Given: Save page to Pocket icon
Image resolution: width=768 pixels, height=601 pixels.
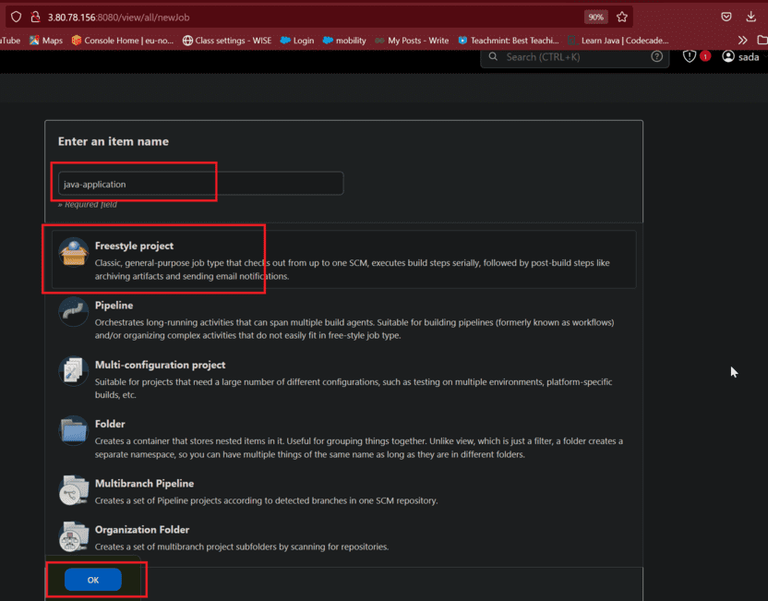Looking at the screenshot, I should (726, 17).
